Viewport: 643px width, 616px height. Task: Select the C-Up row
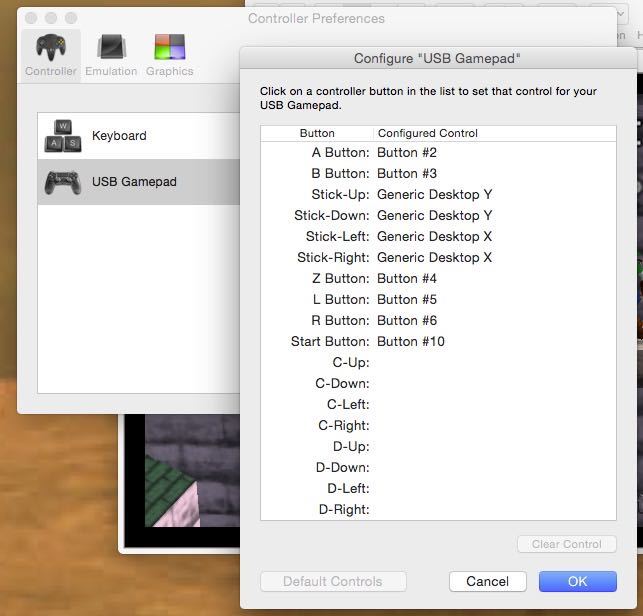pos(438,363)
